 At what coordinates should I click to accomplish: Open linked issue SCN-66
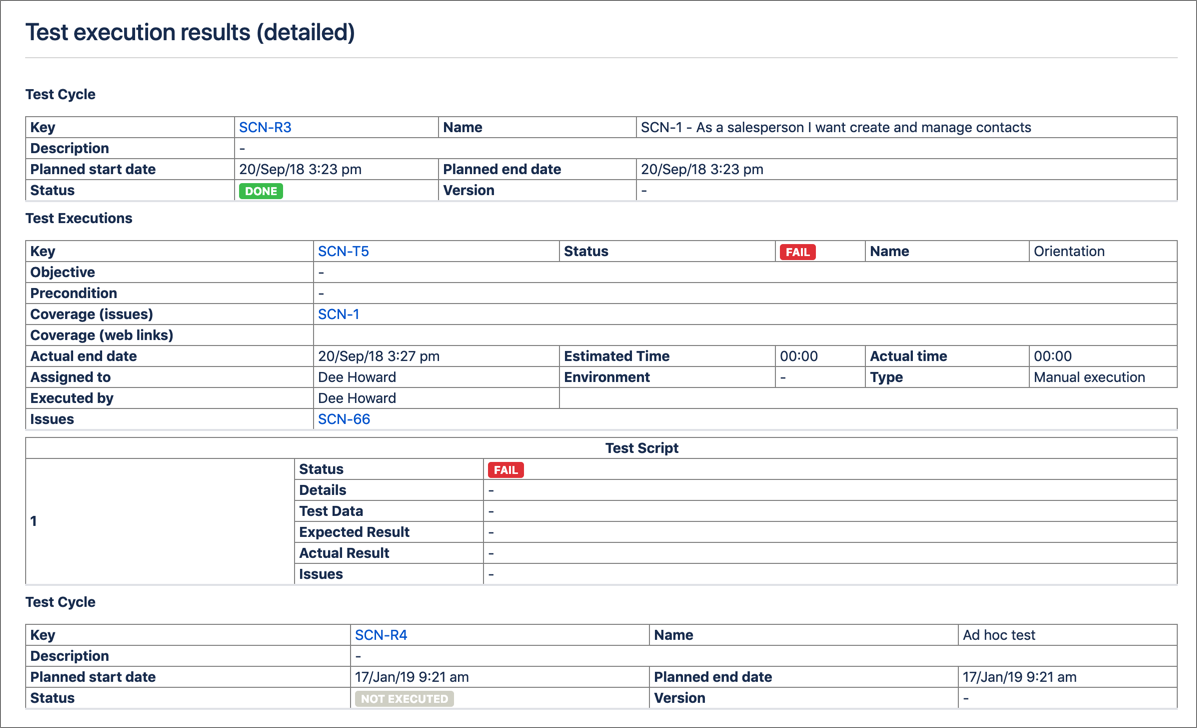coord(344,419)
